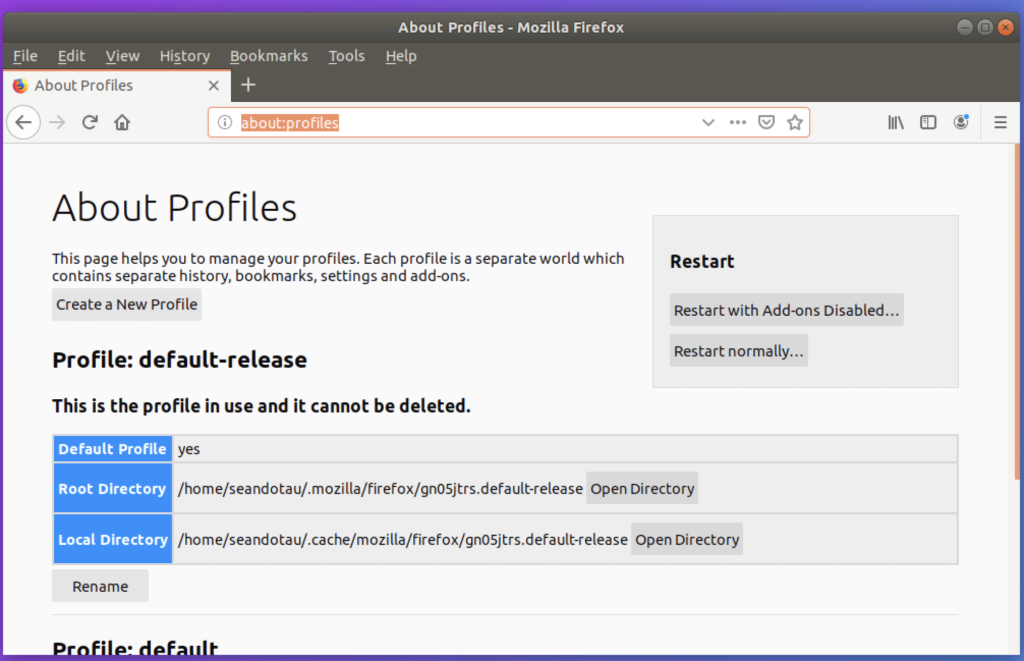1024x661 pixels.
Task: Open the History menu
Action: [x=185, y=56]
